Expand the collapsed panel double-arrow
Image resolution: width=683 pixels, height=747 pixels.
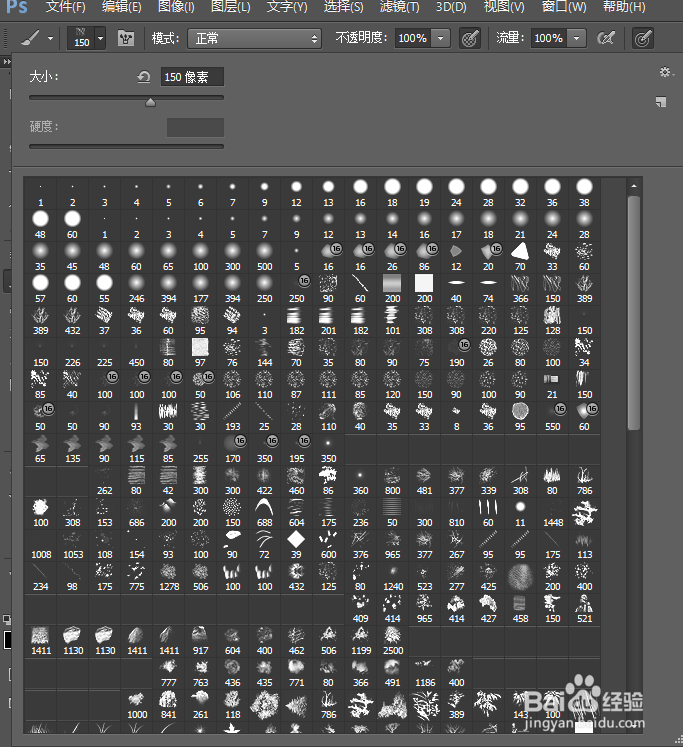[6, 61]
